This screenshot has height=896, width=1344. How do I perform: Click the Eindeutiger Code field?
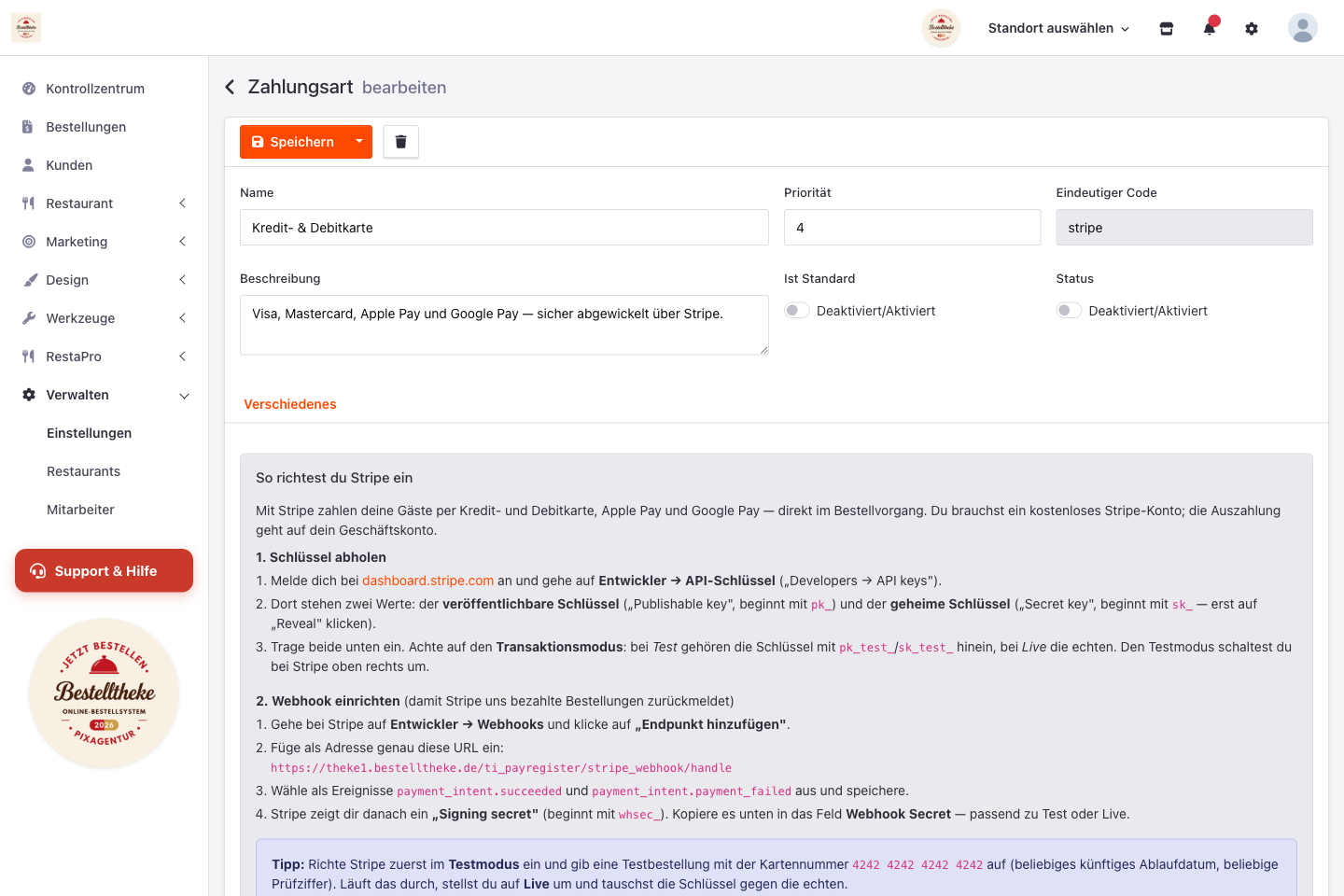pos(1184,228)
